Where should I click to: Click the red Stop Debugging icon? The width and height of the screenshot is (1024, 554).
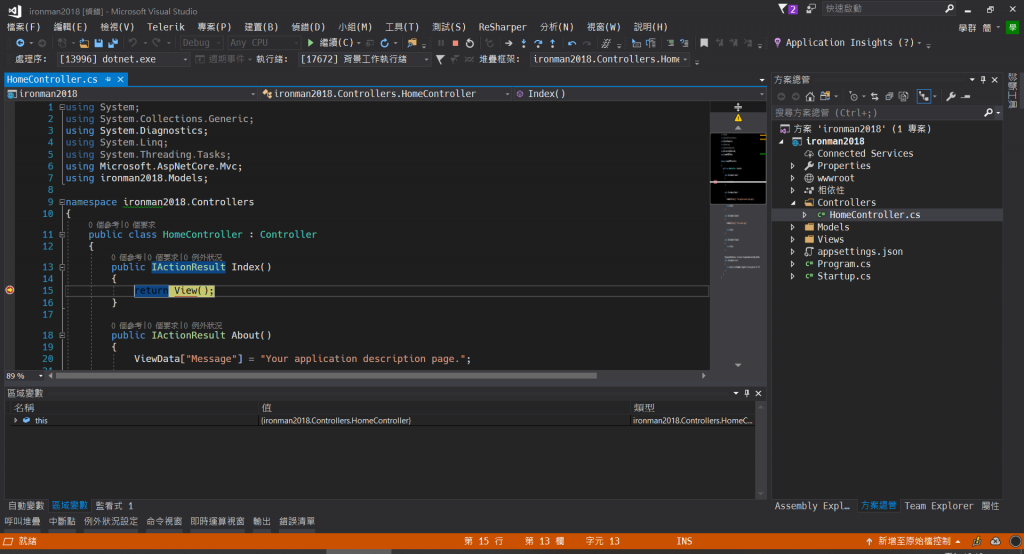455,43
